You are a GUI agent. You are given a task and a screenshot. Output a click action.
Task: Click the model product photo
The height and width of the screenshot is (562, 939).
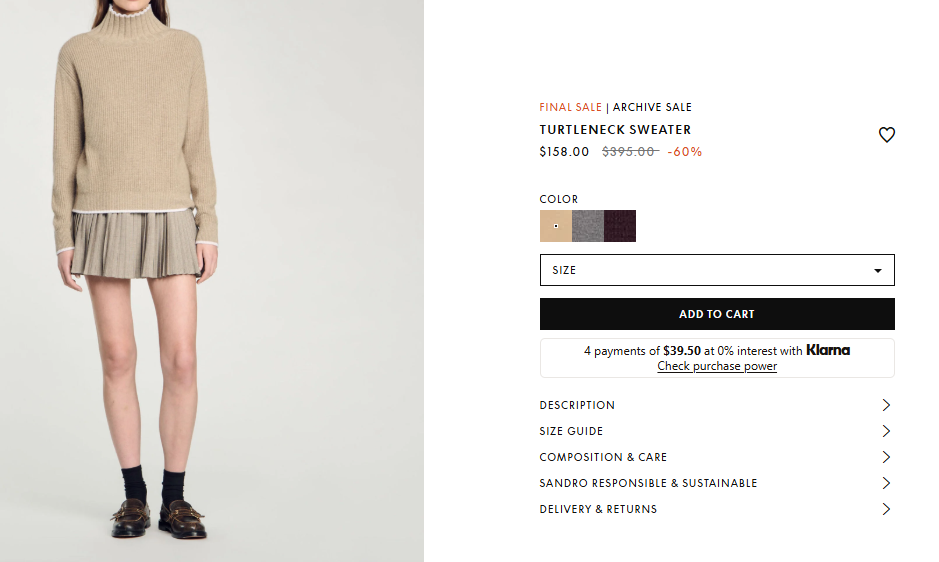(x=212, y=281)
